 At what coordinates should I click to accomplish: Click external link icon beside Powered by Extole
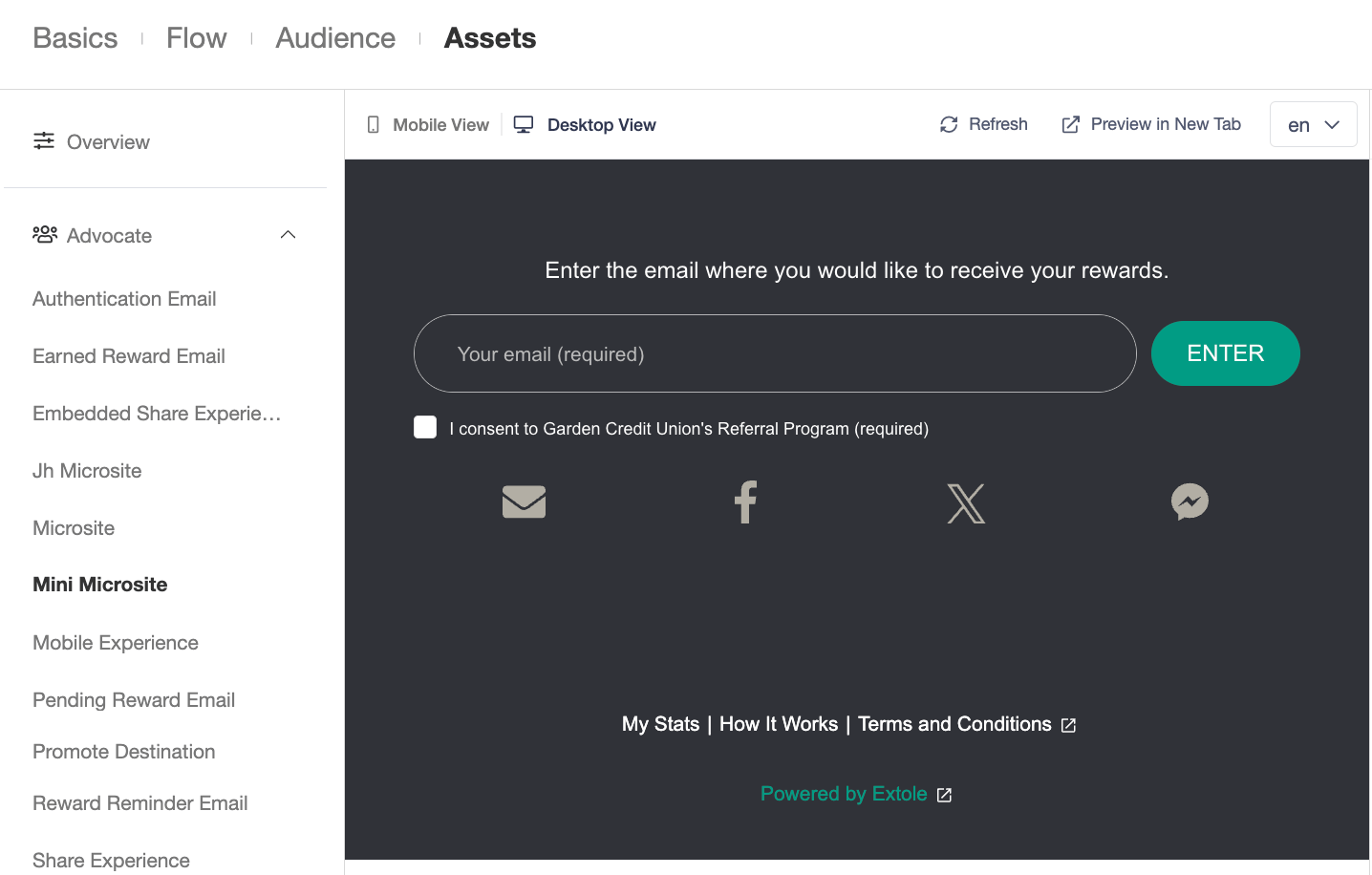(944, 796)
